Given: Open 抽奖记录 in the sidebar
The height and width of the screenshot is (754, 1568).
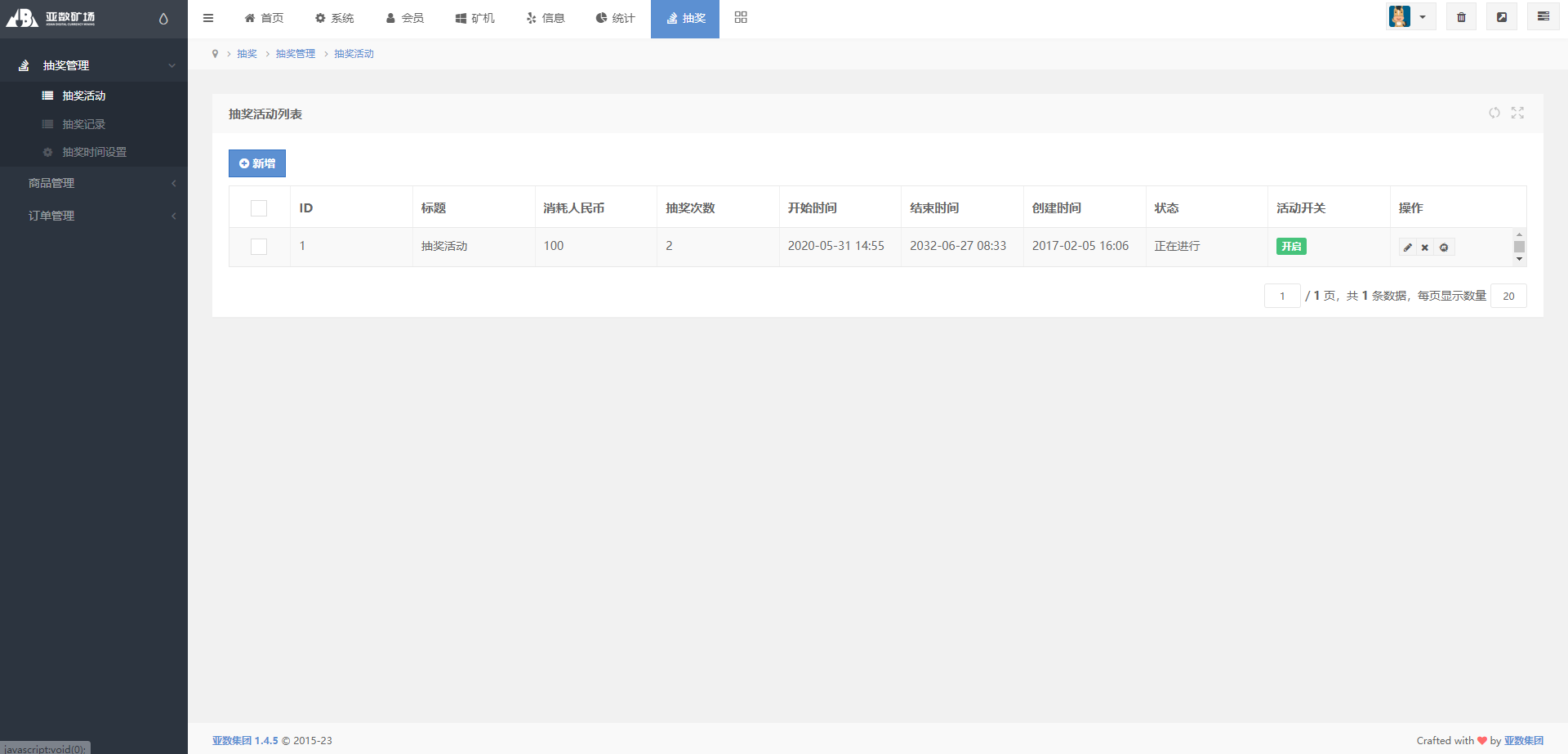Looking at the screenshot, I should [x=84, y=124].
